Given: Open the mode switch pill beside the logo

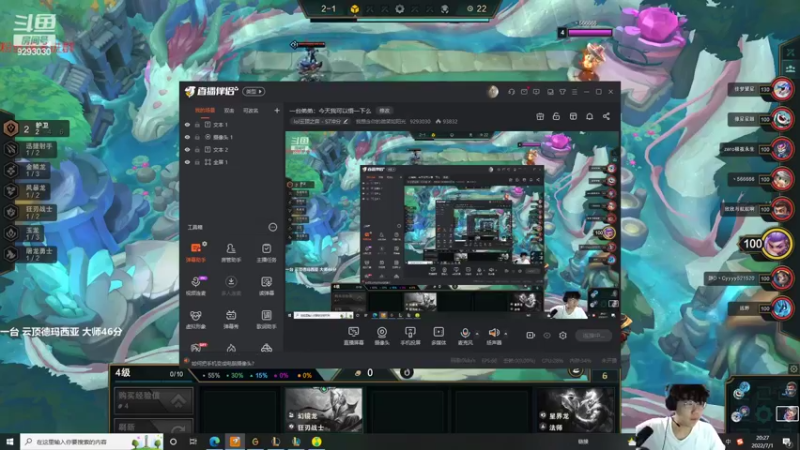Looking at the screenshot, I should (254, 91).
